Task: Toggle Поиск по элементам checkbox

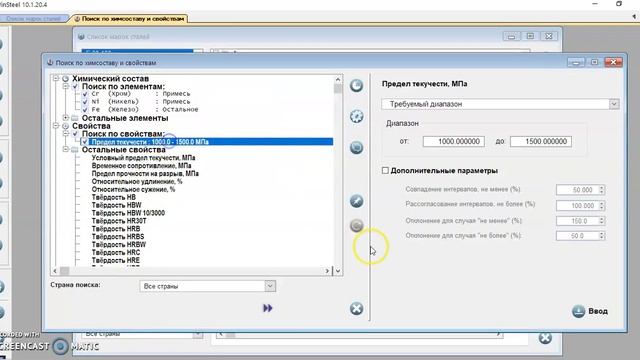Action: (75, 87)
